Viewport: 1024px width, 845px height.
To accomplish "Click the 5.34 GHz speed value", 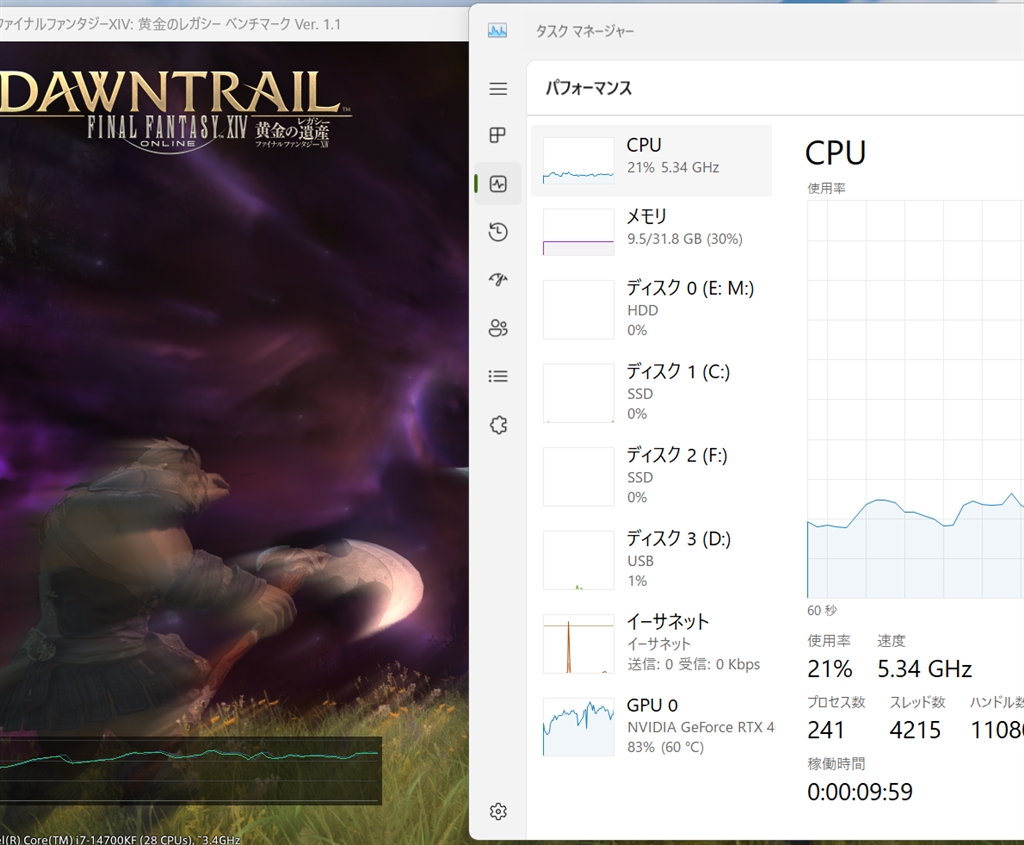I will [924, 669].
